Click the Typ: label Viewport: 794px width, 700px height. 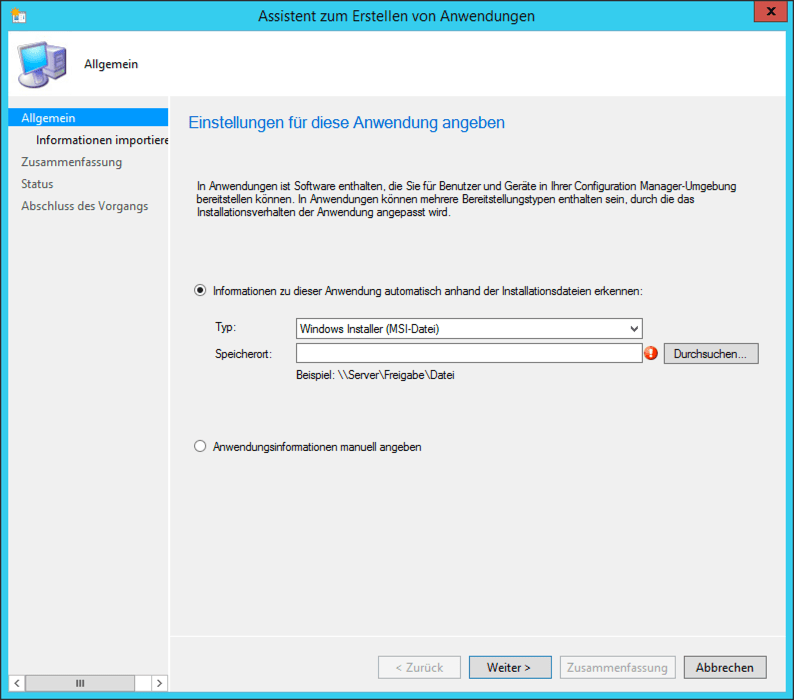[225, 327]
